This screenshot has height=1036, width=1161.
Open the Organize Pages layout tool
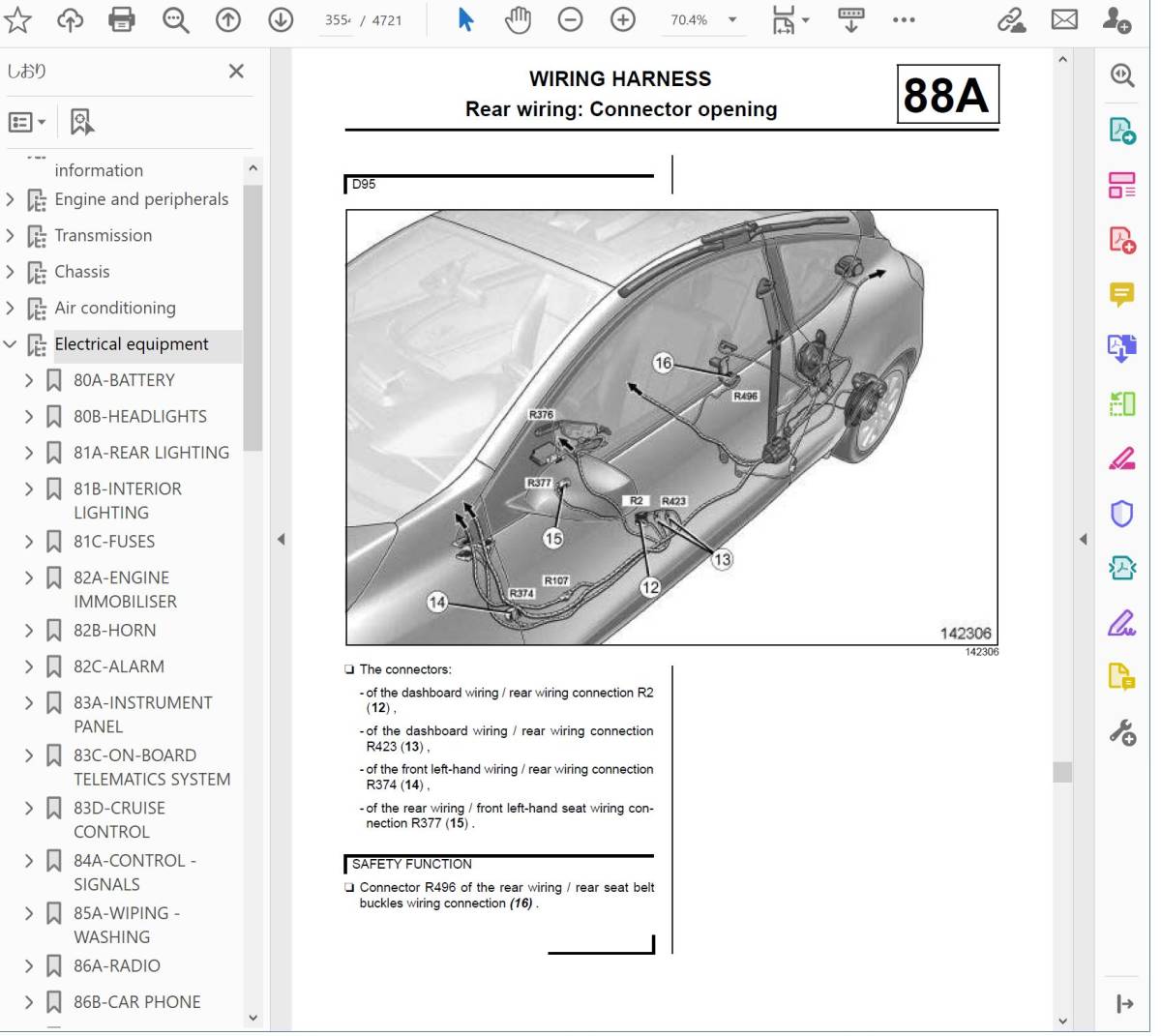tap(1121, 185)
